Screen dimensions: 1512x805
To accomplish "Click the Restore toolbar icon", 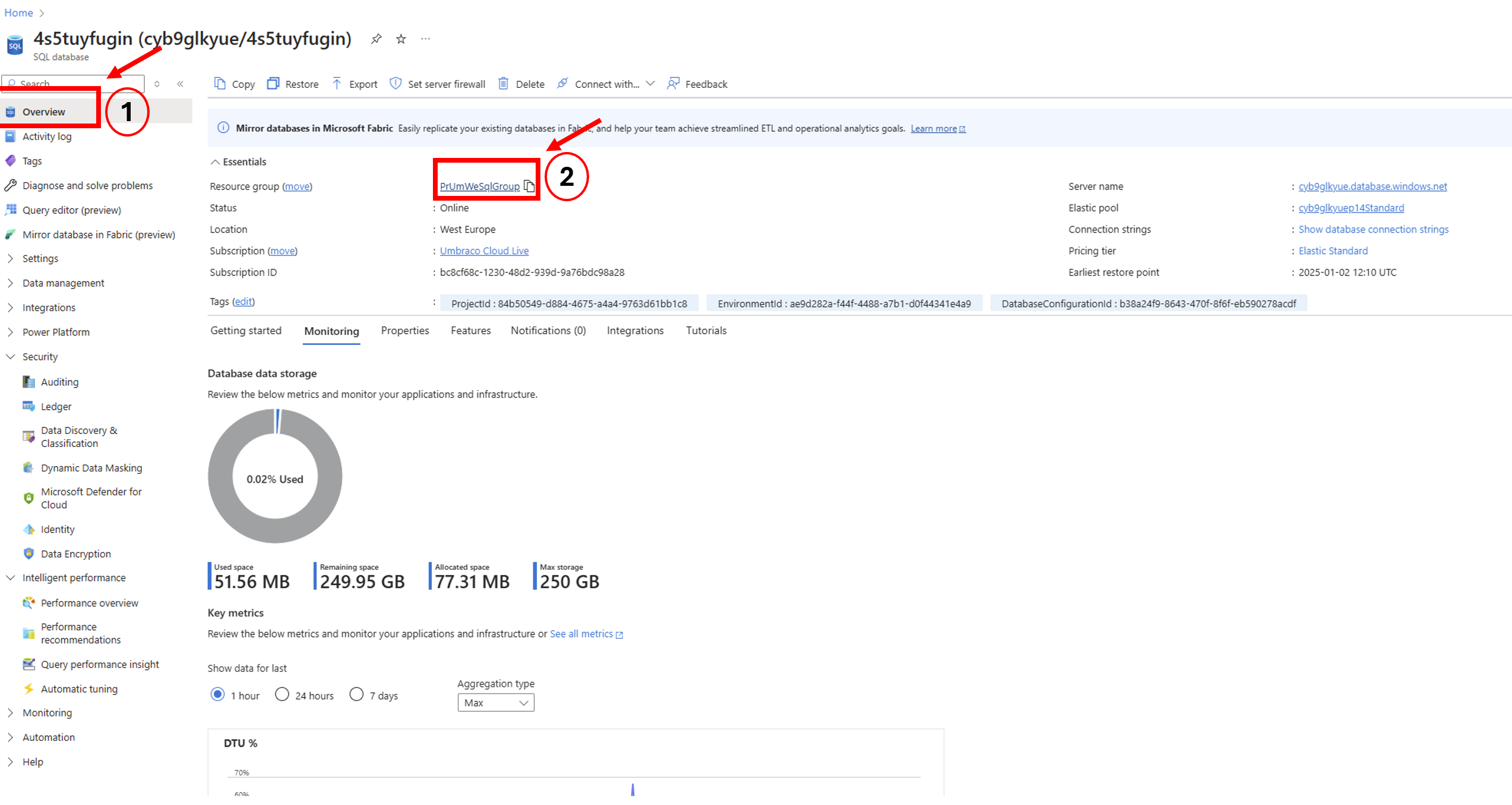I will coord(273,84).
